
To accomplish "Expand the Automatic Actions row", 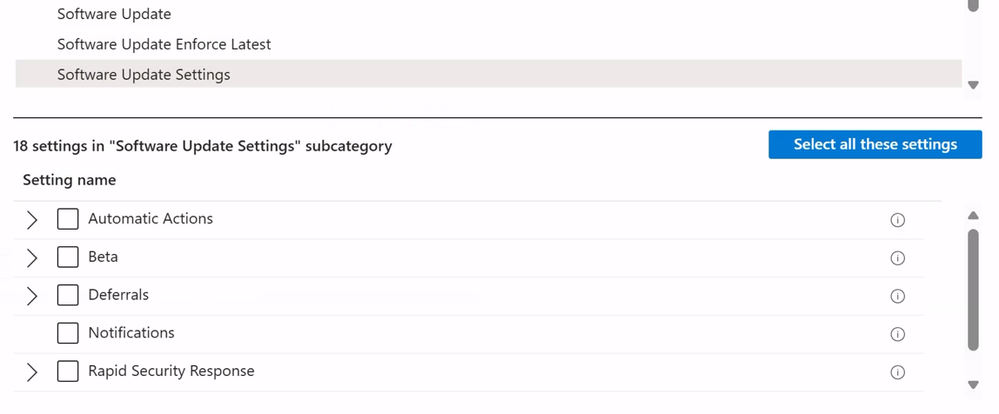I will tap(32, 220).
